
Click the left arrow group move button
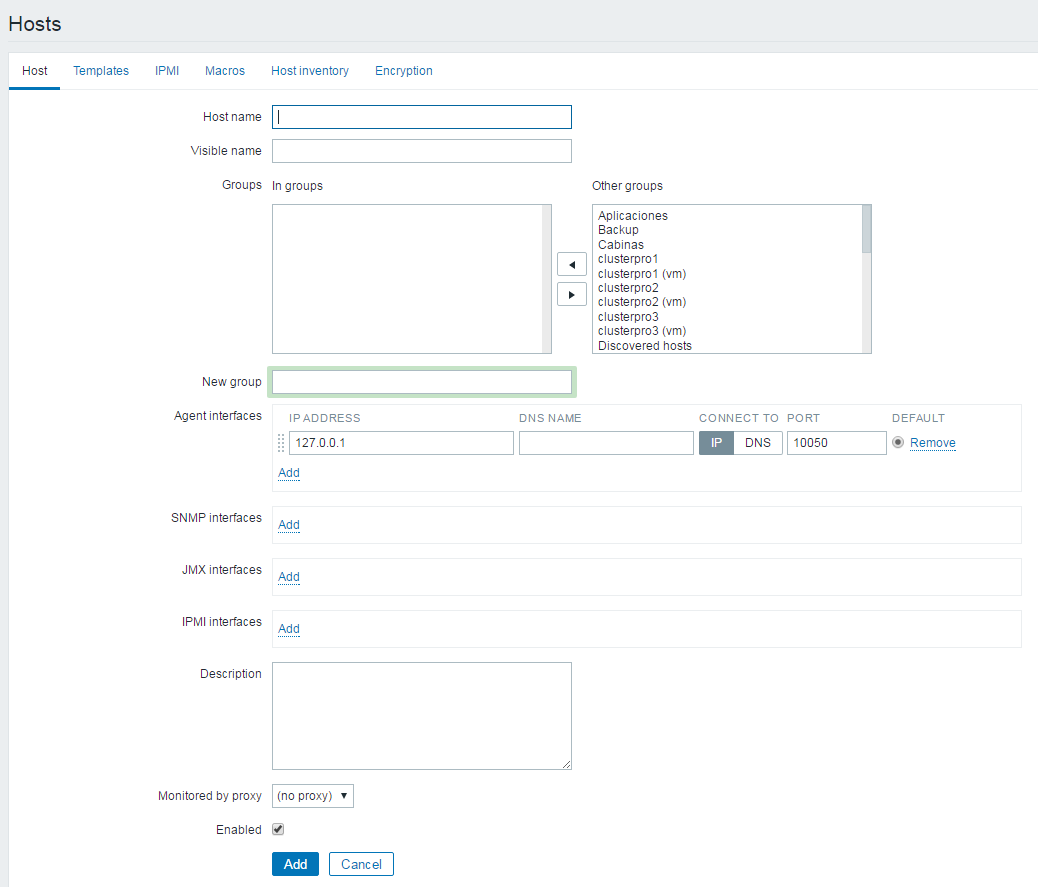click(x=571, y=265)
